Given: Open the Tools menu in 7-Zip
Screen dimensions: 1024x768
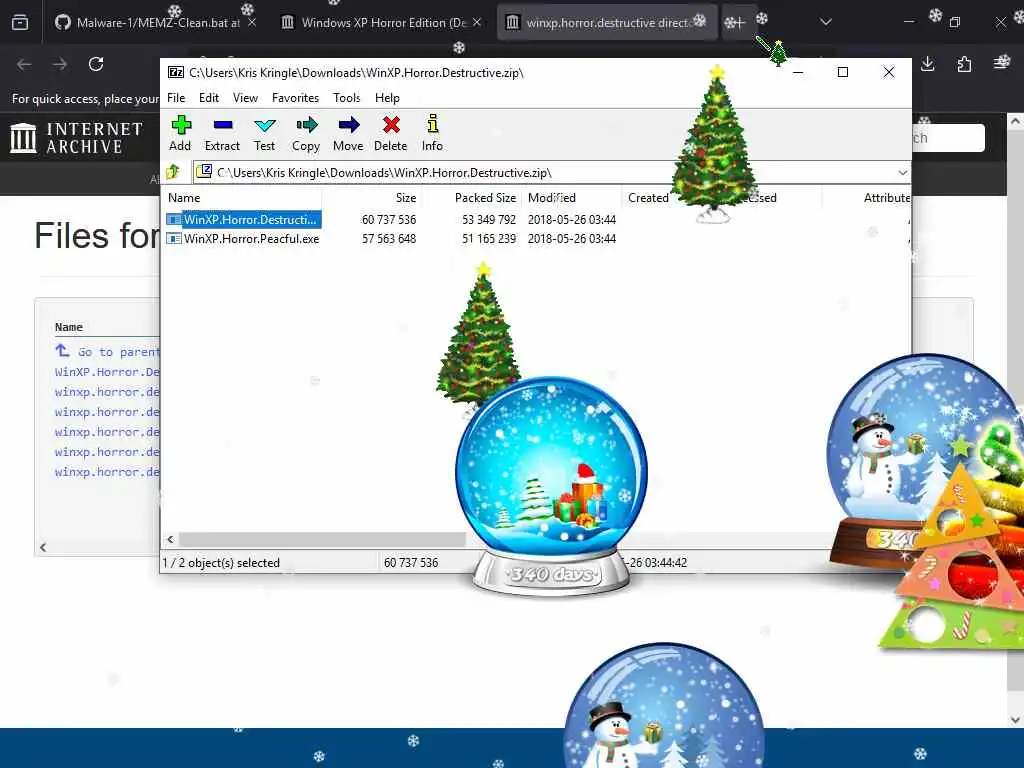Looking at the screenshot, I should [347, 98].
